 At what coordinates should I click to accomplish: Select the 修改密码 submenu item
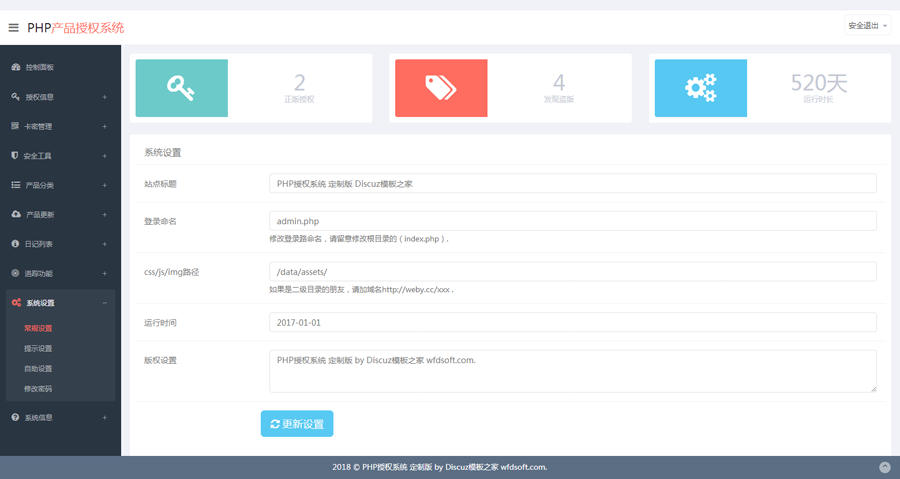[38, 388]
